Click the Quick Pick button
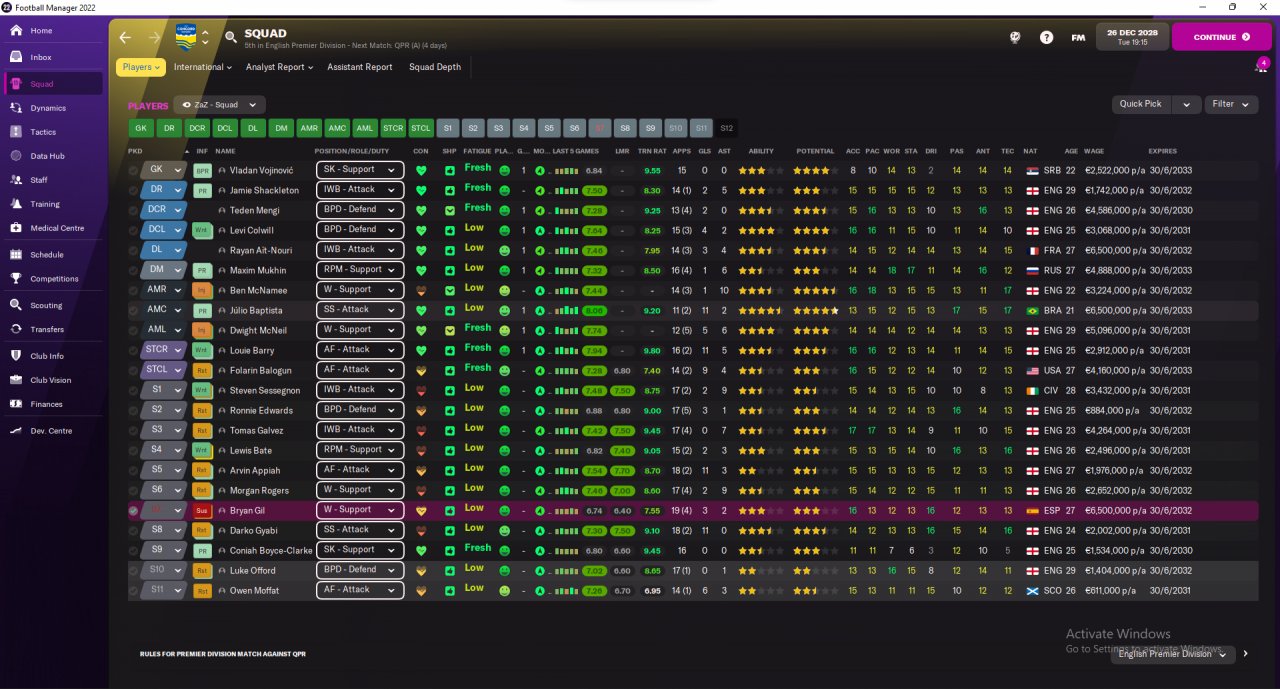 pyautogui.click(x=1141, y=104)
